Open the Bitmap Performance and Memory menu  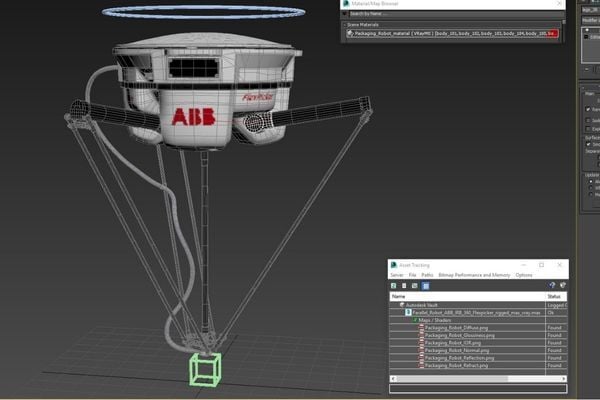point(473,274)
